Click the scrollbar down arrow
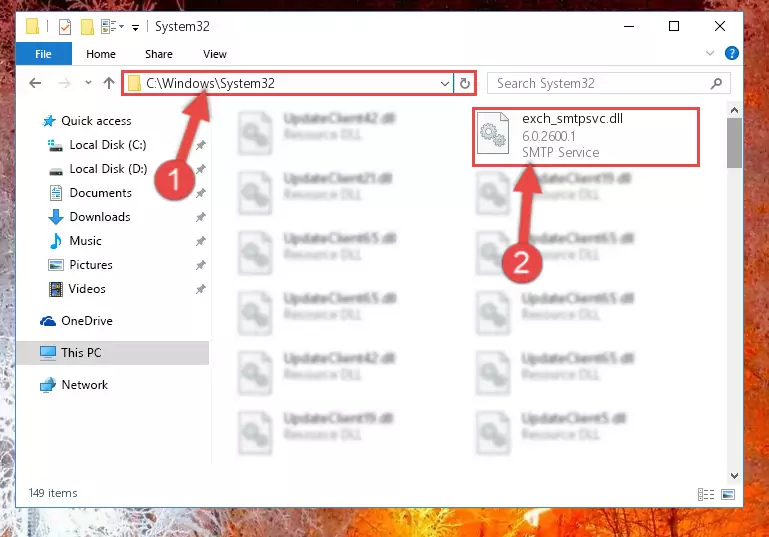 (x=734, y=476)
